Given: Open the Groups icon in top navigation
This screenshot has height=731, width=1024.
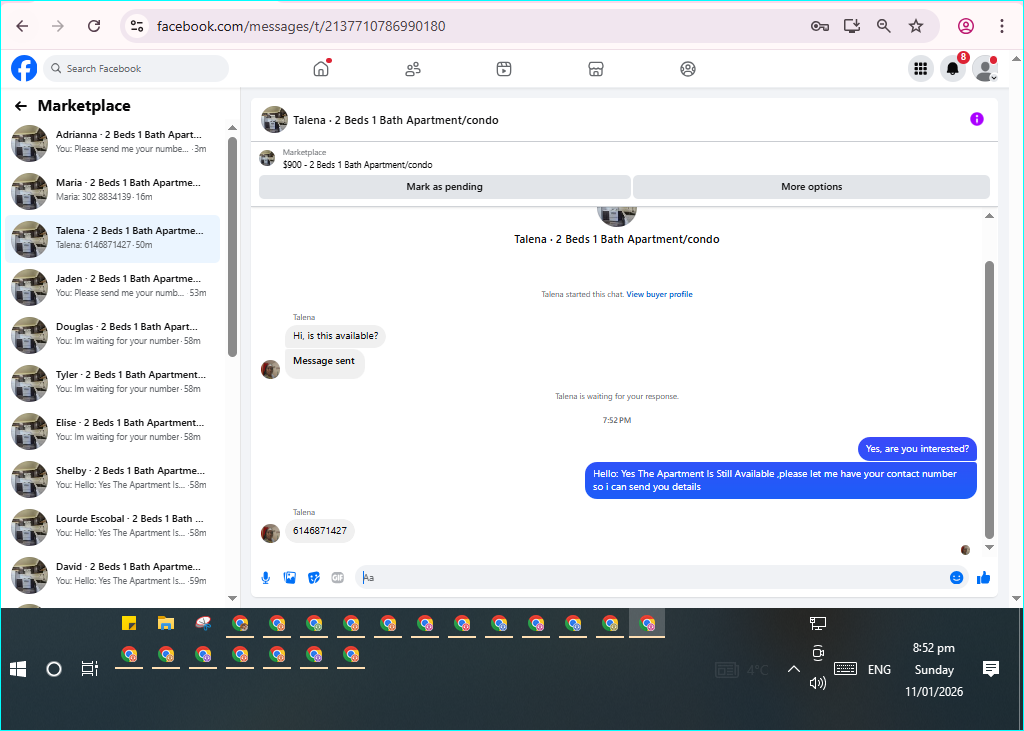Looking at the screenshot, I should pyautogui.click(x=688, y=69).
